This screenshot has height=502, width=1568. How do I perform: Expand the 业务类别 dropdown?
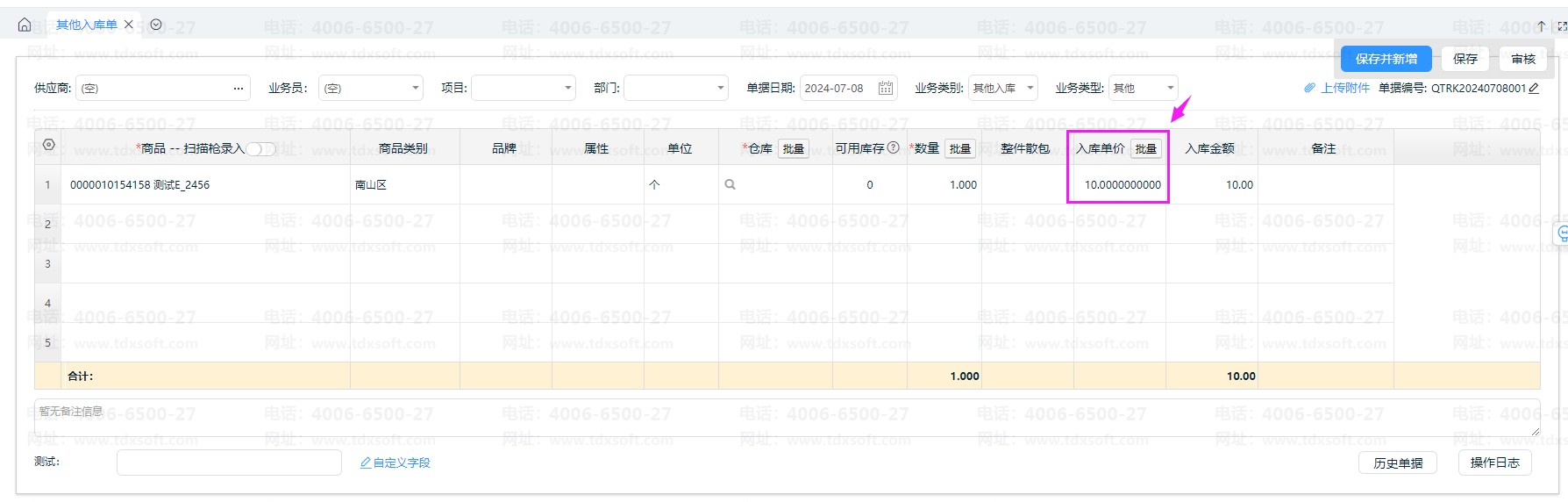(x=1030, y=89)
